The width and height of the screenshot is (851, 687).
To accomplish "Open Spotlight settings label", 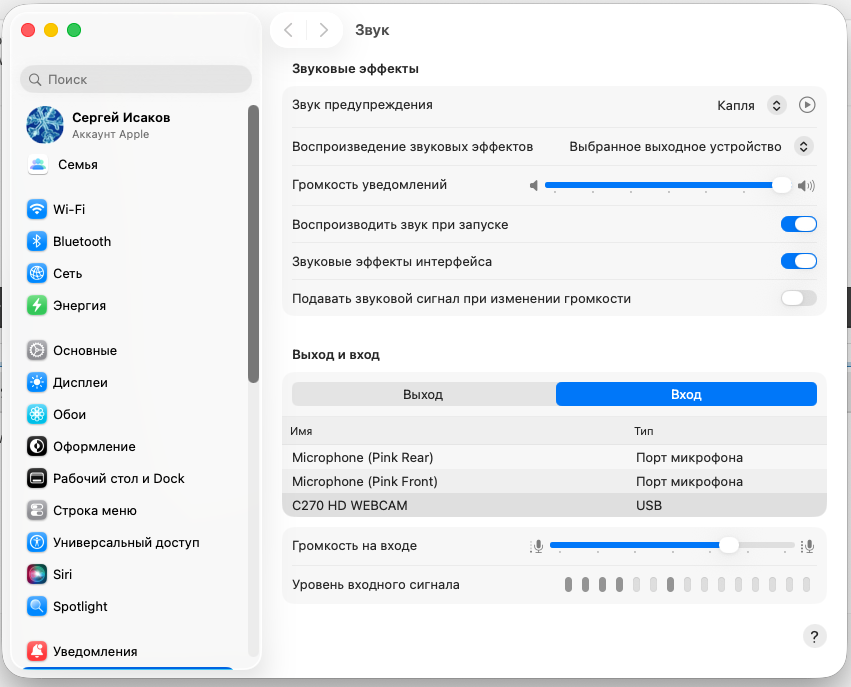I will click(80, 606).
